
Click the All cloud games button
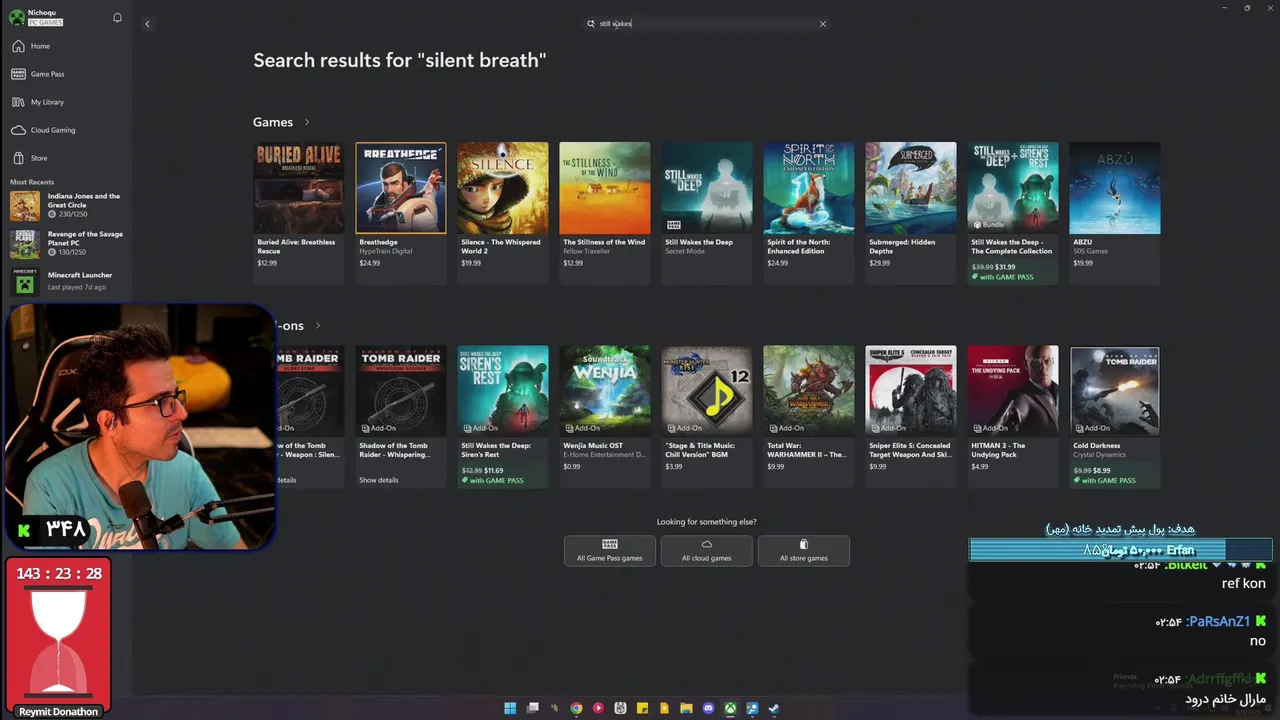click(x=707, y=551)
